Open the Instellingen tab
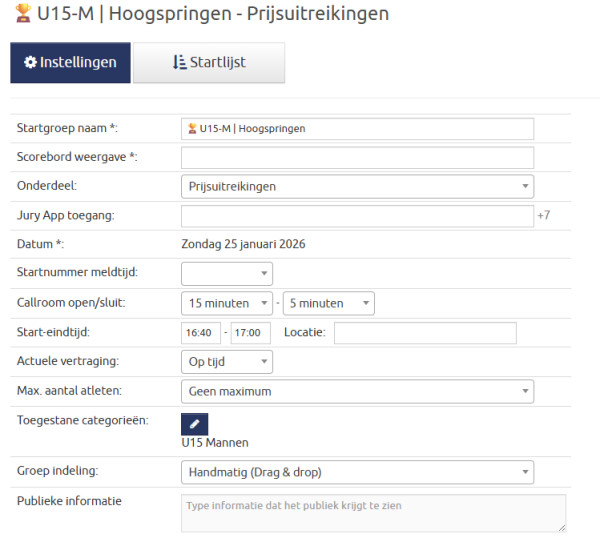 (70, 62)
